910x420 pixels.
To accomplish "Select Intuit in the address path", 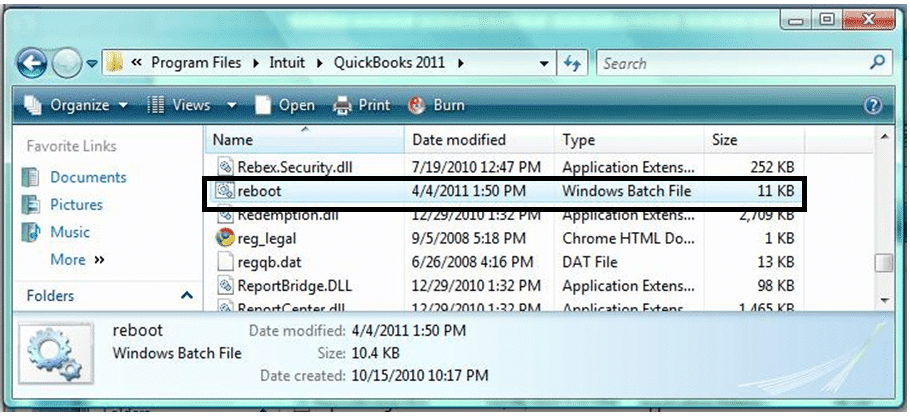I will point(287,63).
